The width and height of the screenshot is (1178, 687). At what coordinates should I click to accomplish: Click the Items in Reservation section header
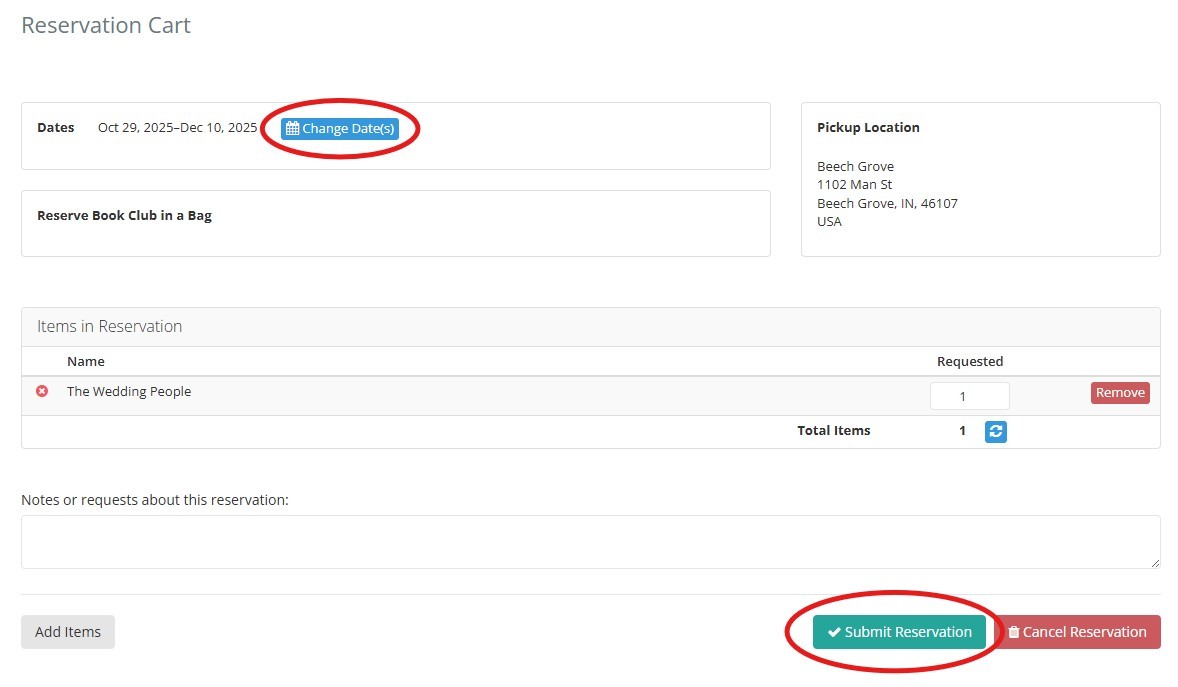pyautogui.click(x=108, y=326)
